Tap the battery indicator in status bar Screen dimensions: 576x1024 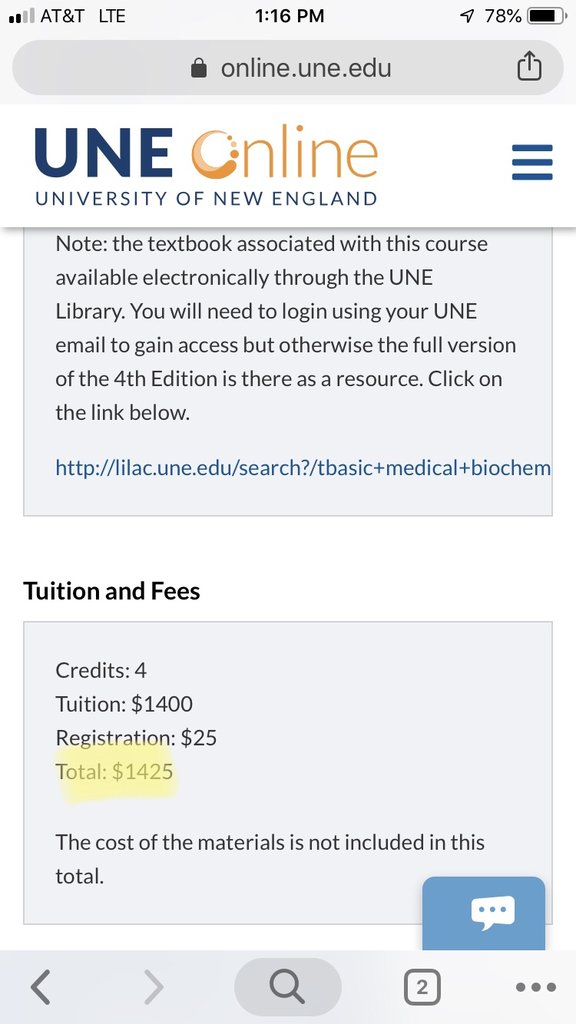pyautogui.click(x=547, y=16)
